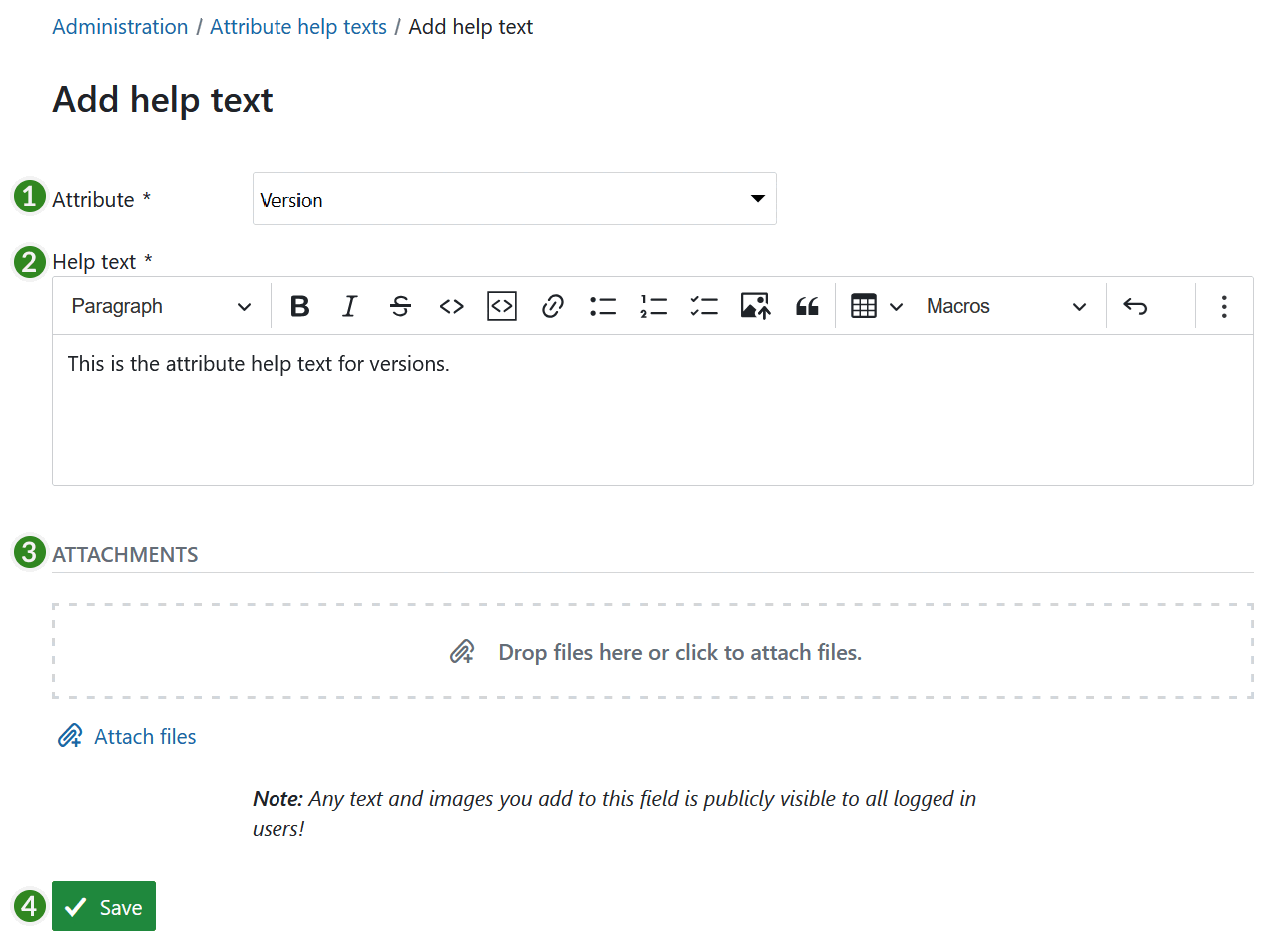The image size is (1273, 949).
Task: Insert a code block
Action: (501, 306)
